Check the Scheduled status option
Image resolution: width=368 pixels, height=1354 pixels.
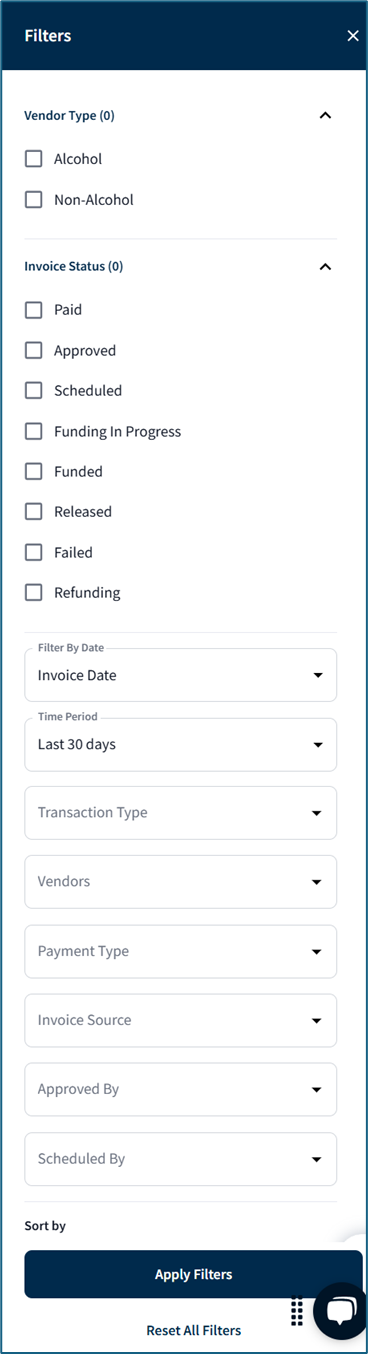(x=34, y=391)
